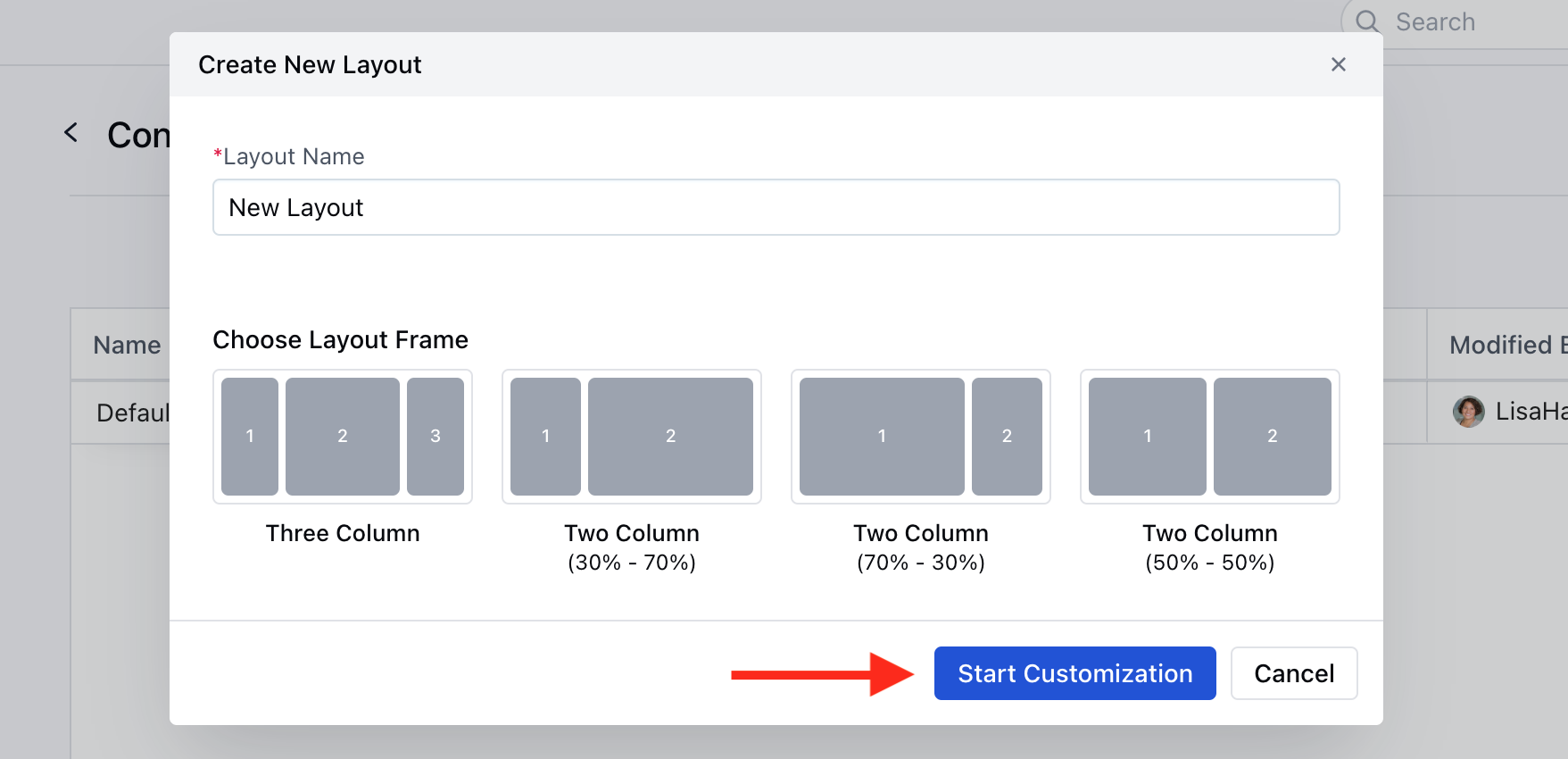Click the Choose Layout Frame heading

340,340
